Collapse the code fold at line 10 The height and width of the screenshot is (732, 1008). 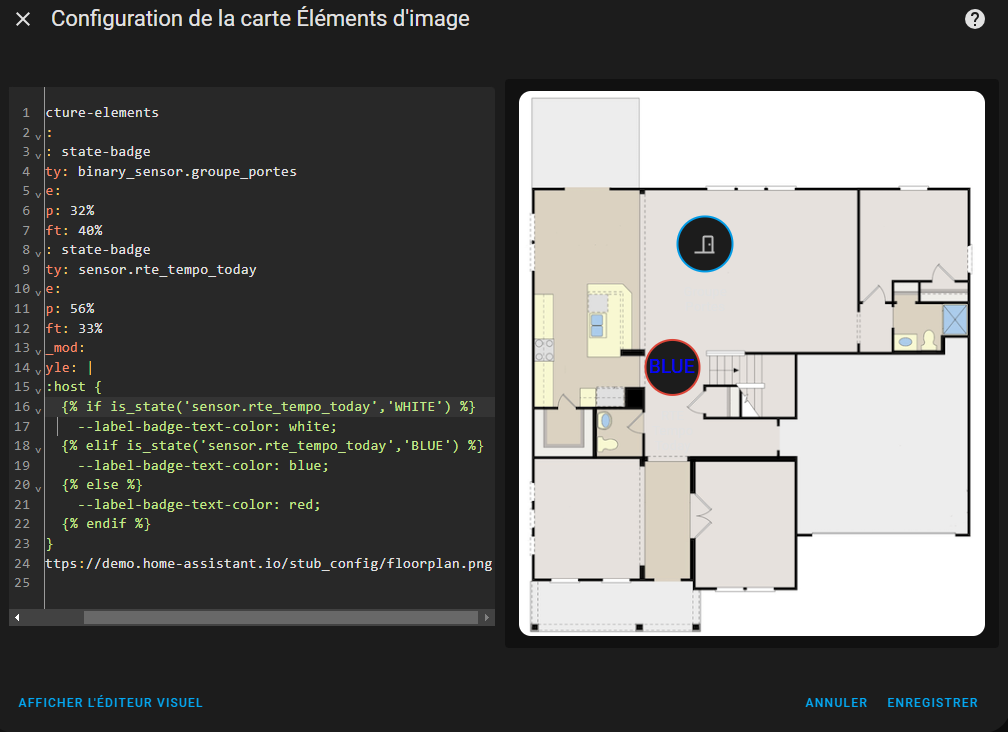pyautogui.click(x=38, y=292)
